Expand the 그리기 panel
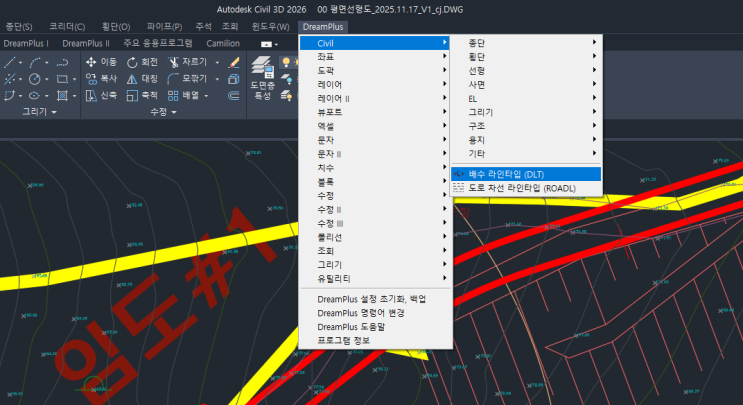 pyautogui.click(x=39, y=112)
